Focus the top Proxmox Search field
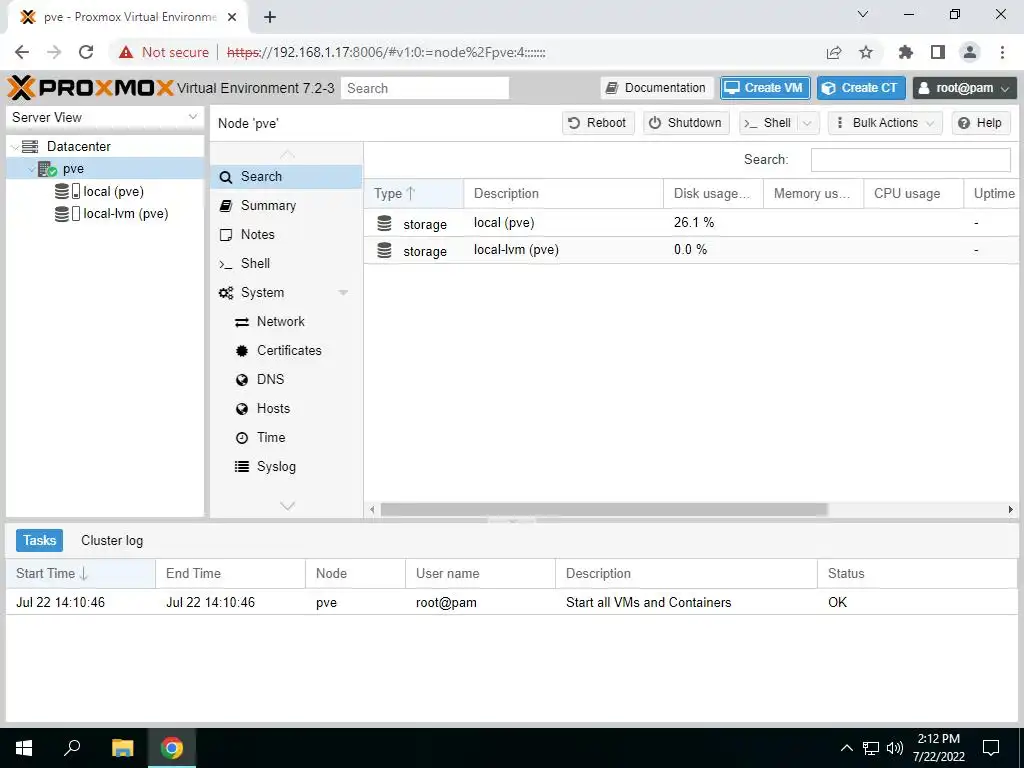Viewport: 1024px width, 768px height. (x=424, y=88)
